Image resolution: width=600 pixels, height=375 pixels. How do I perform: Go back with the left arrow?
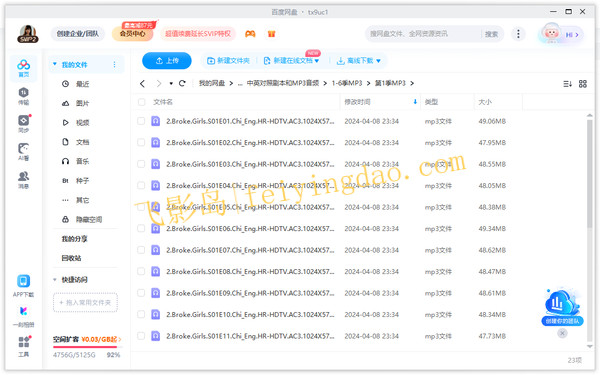pos(142,83)
